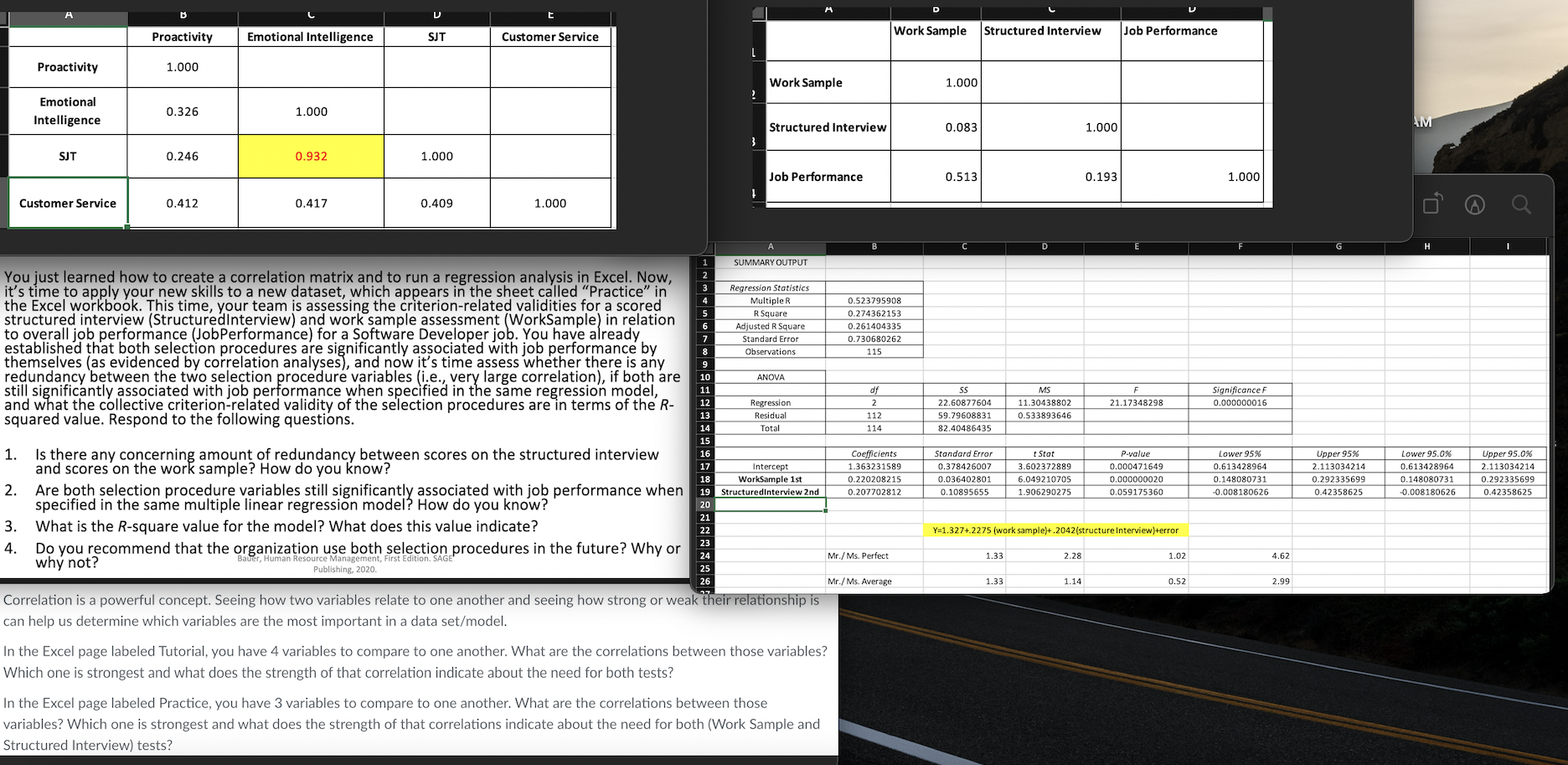1568x765 pixels.
Task: Click the Observations value 115
Action: tap(874, 352)
